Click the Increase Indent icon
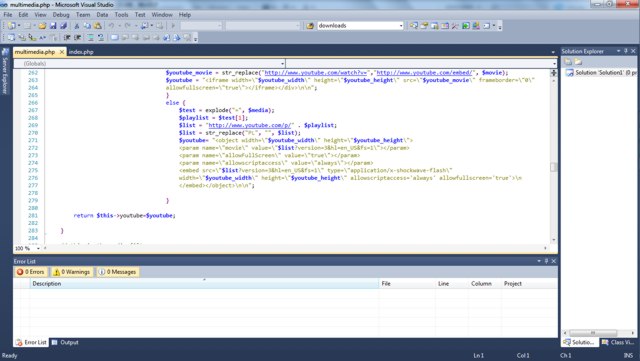 click(x=78, y=38)
